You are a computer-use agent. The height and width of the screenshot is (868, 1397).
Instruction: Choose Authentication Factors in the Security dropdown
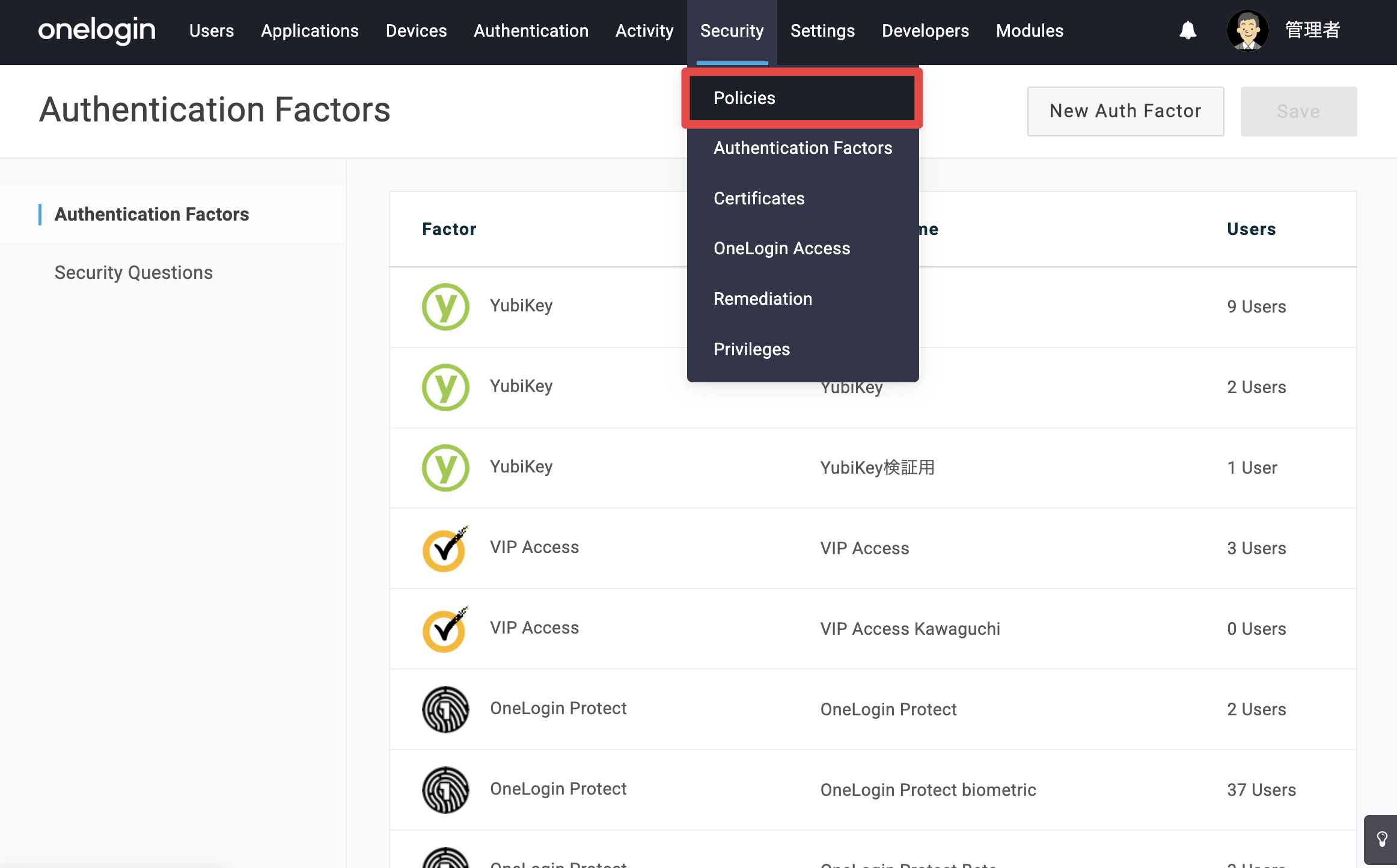tap(802, 148)
